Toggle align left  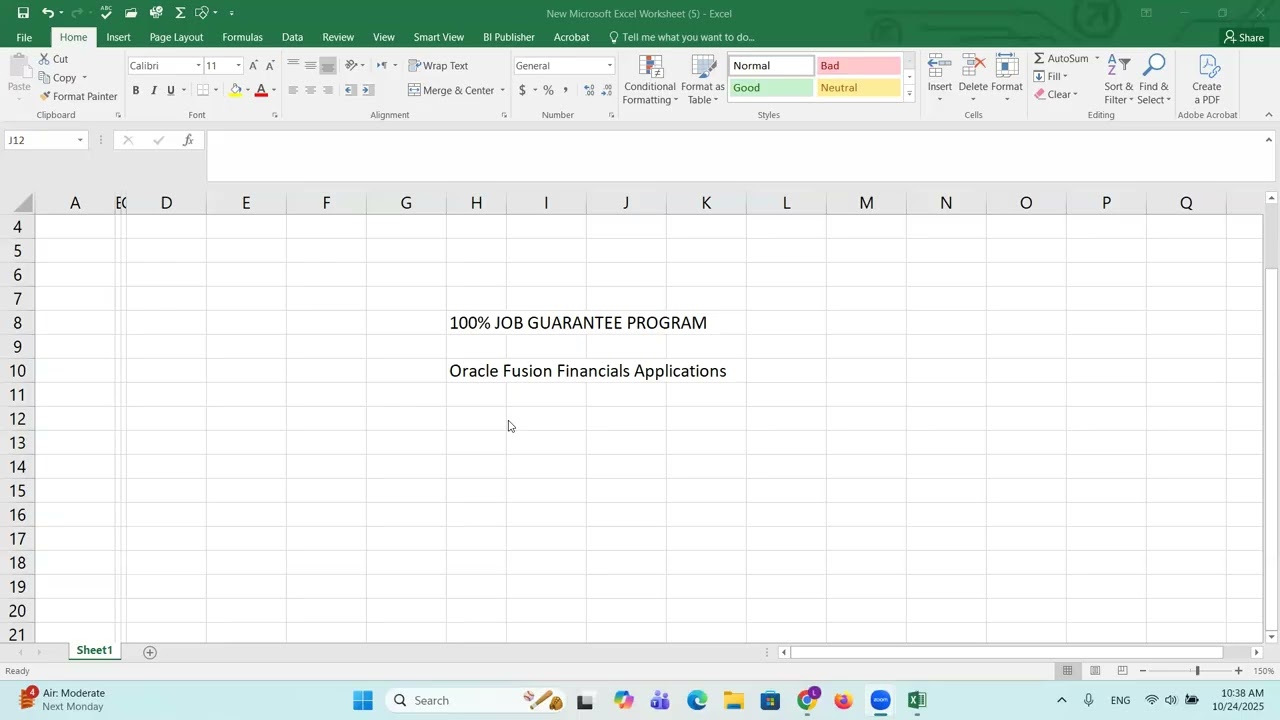point(293,90)
